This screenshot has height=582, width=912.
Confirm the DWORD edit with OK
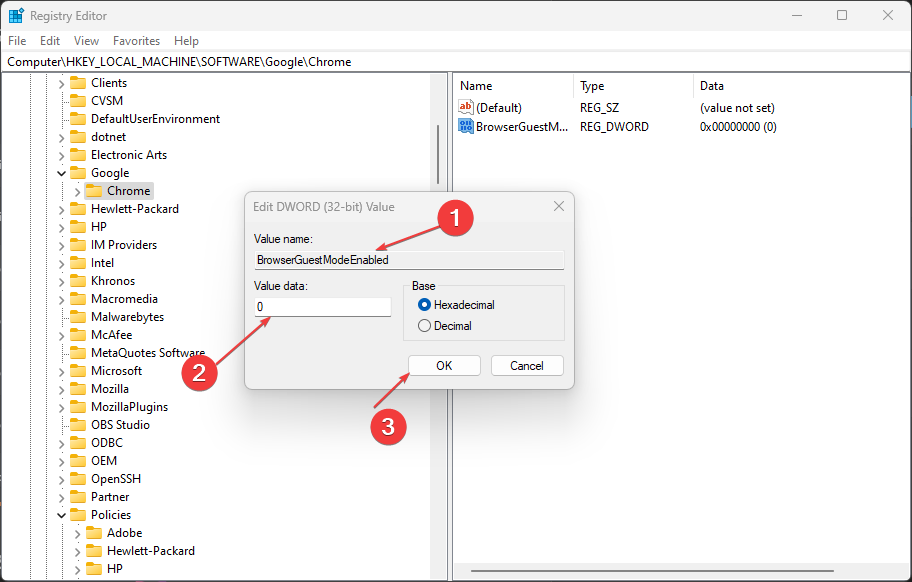pyautogui.click(x=444, y=366)
